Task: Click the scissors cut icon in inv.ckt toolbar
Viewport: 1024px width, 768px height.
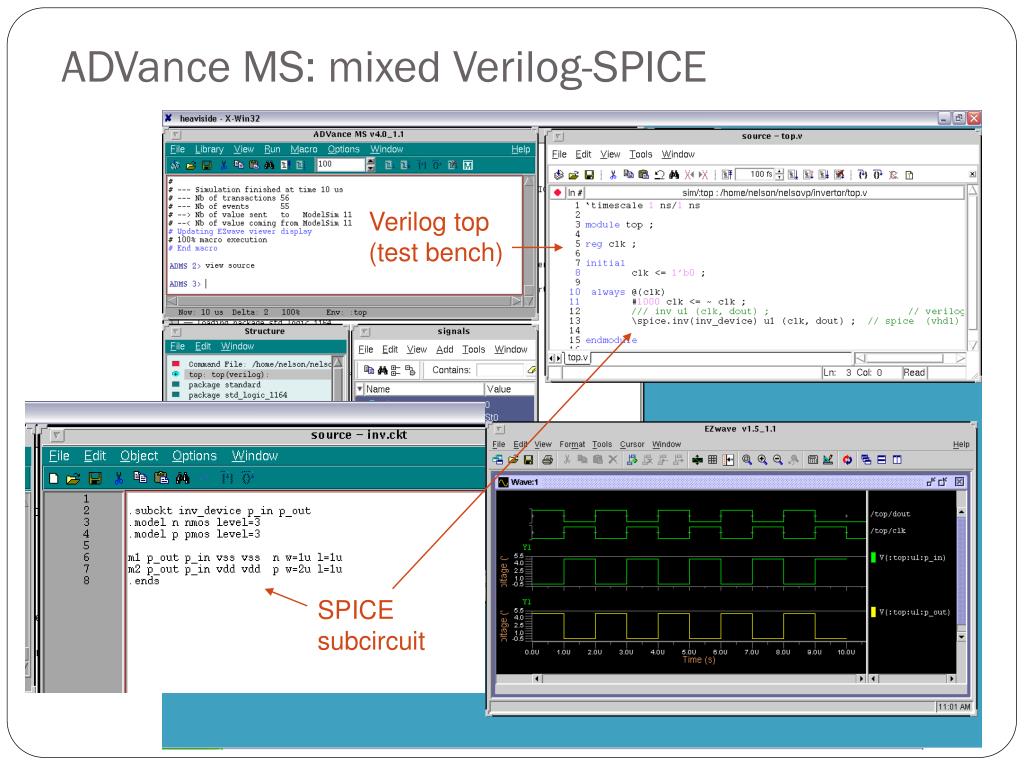Action: 118,479
